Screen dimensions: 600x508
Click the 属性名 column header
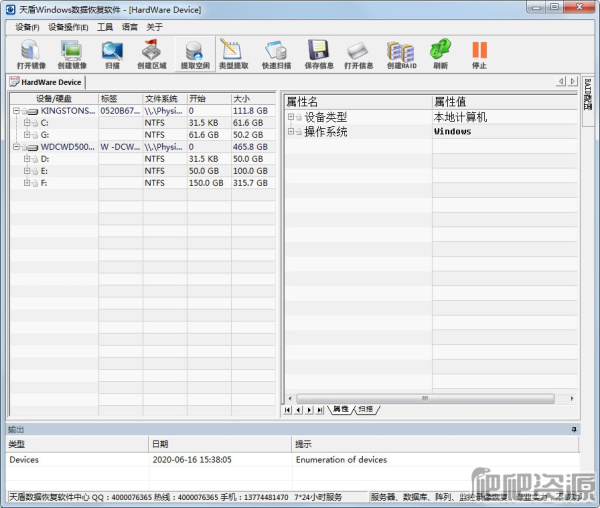click(x=359, y=102)
